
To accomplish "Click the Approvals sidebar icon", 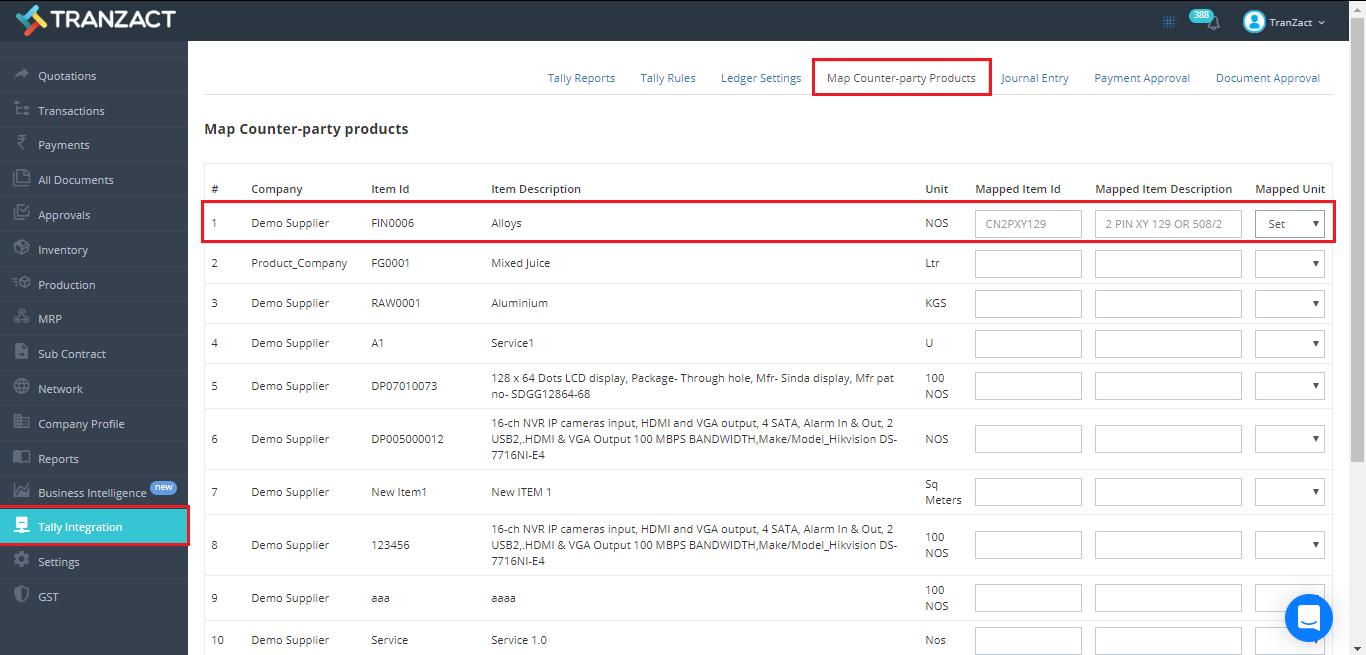I will (x=21, y=214).
